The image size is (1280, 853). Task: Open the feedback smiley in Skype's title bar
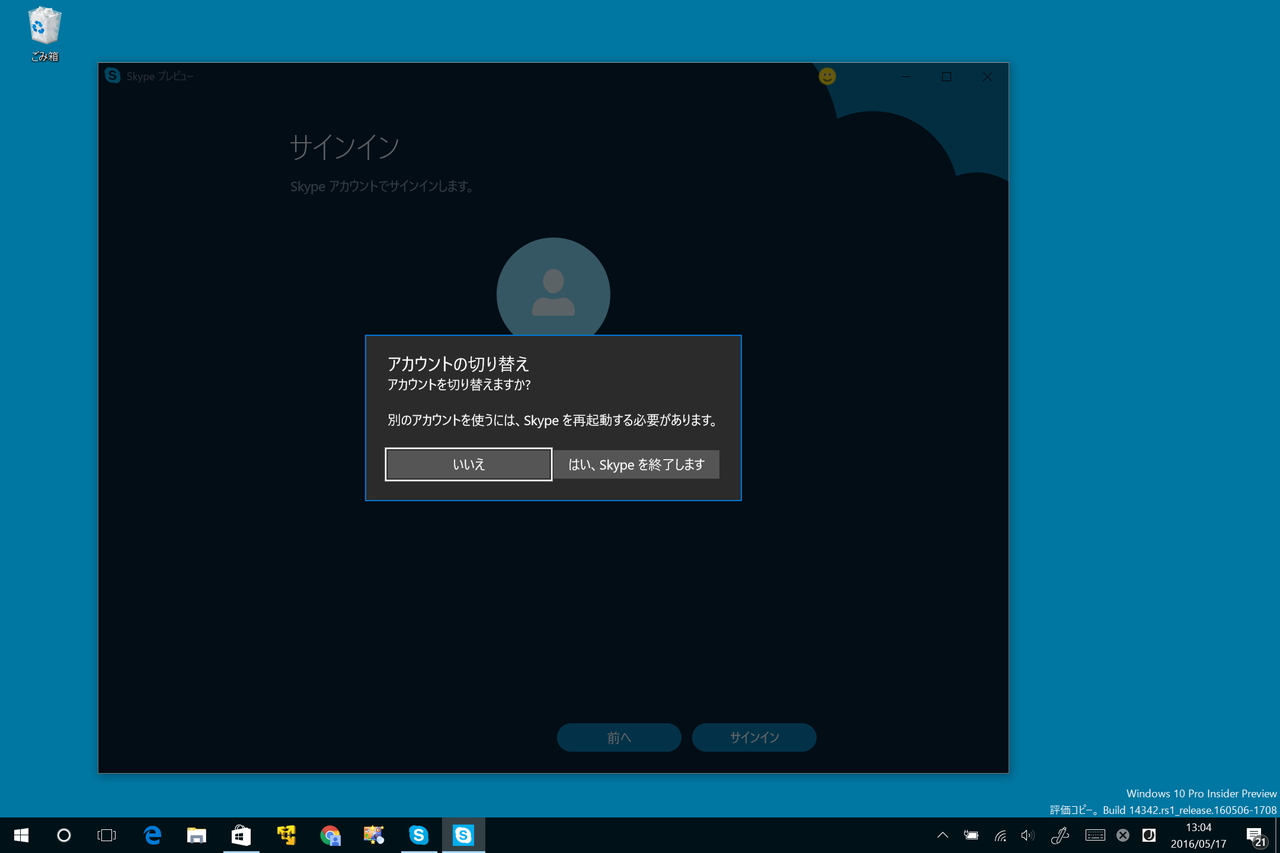coord(827,76)
